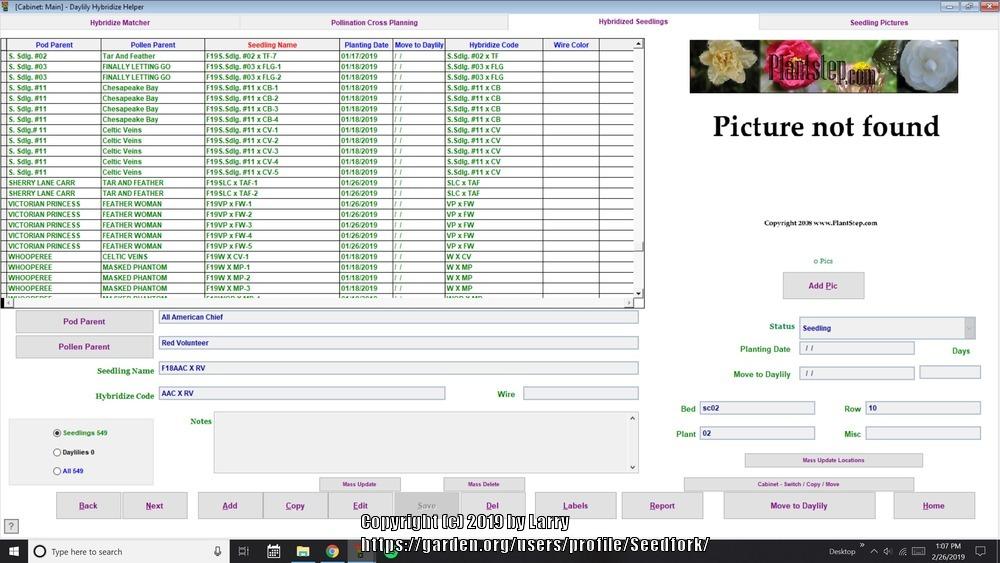Select the Daylilies 0 radio button

[x=57, y=452]
